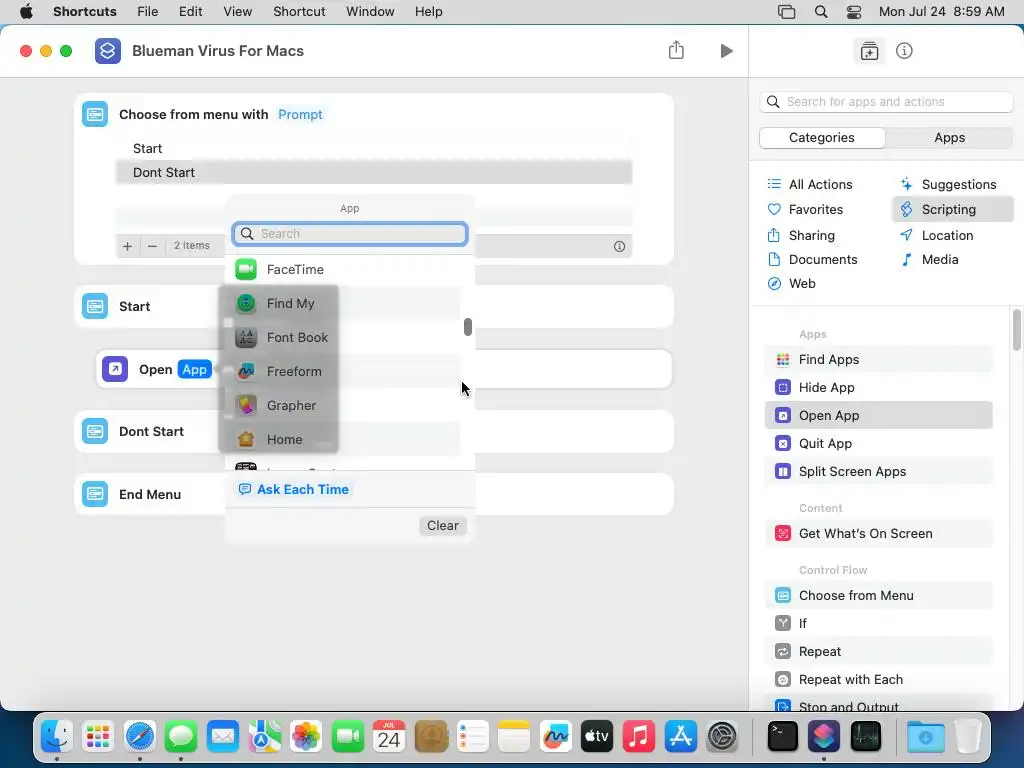Select Sharing category
Screen dimensions: 1024x768
click(x=801, y=236)
